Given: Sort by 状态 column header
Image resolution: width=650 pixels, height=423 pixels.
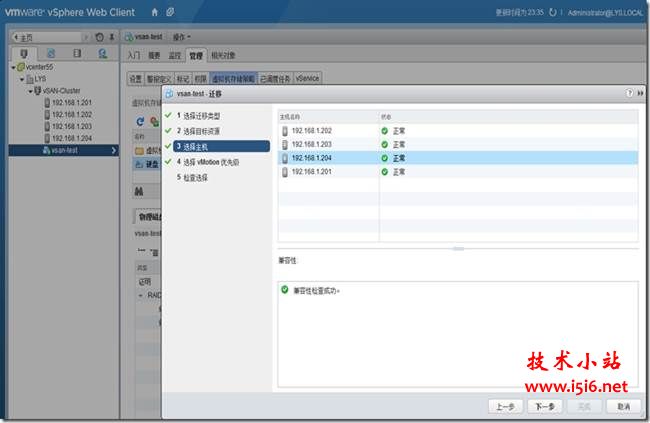Looking at the screenshot, I should [509, 117].
